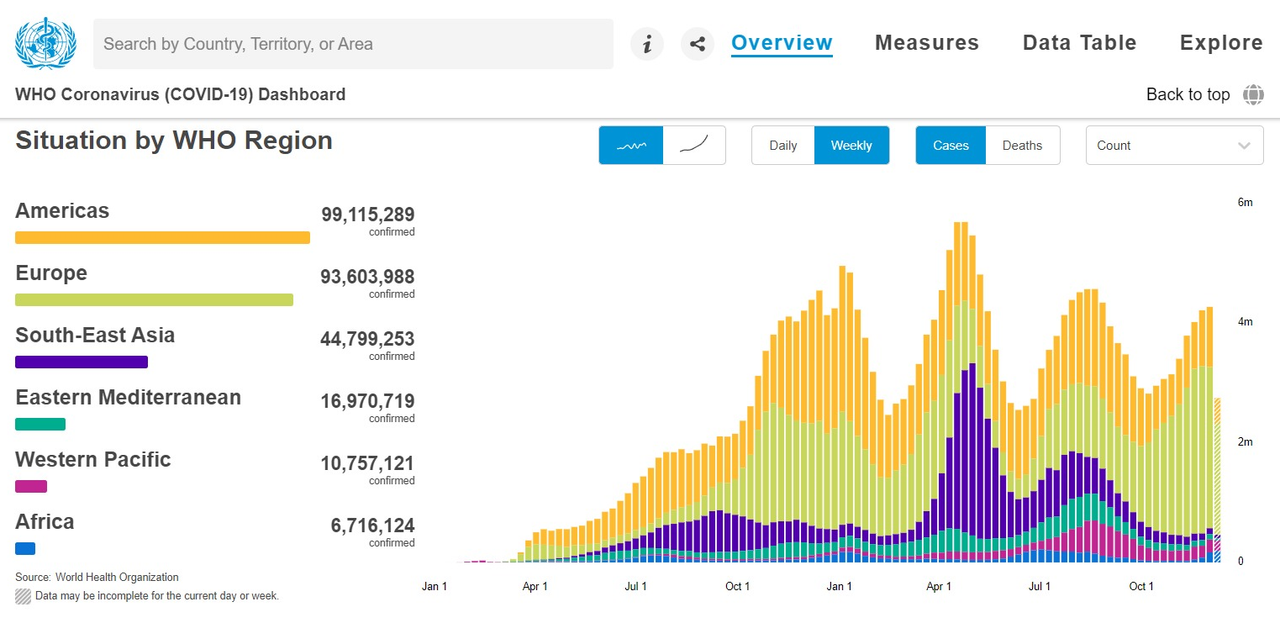Select the Europe region
This screenshot has width=1280, height=640.
[51, 273]
